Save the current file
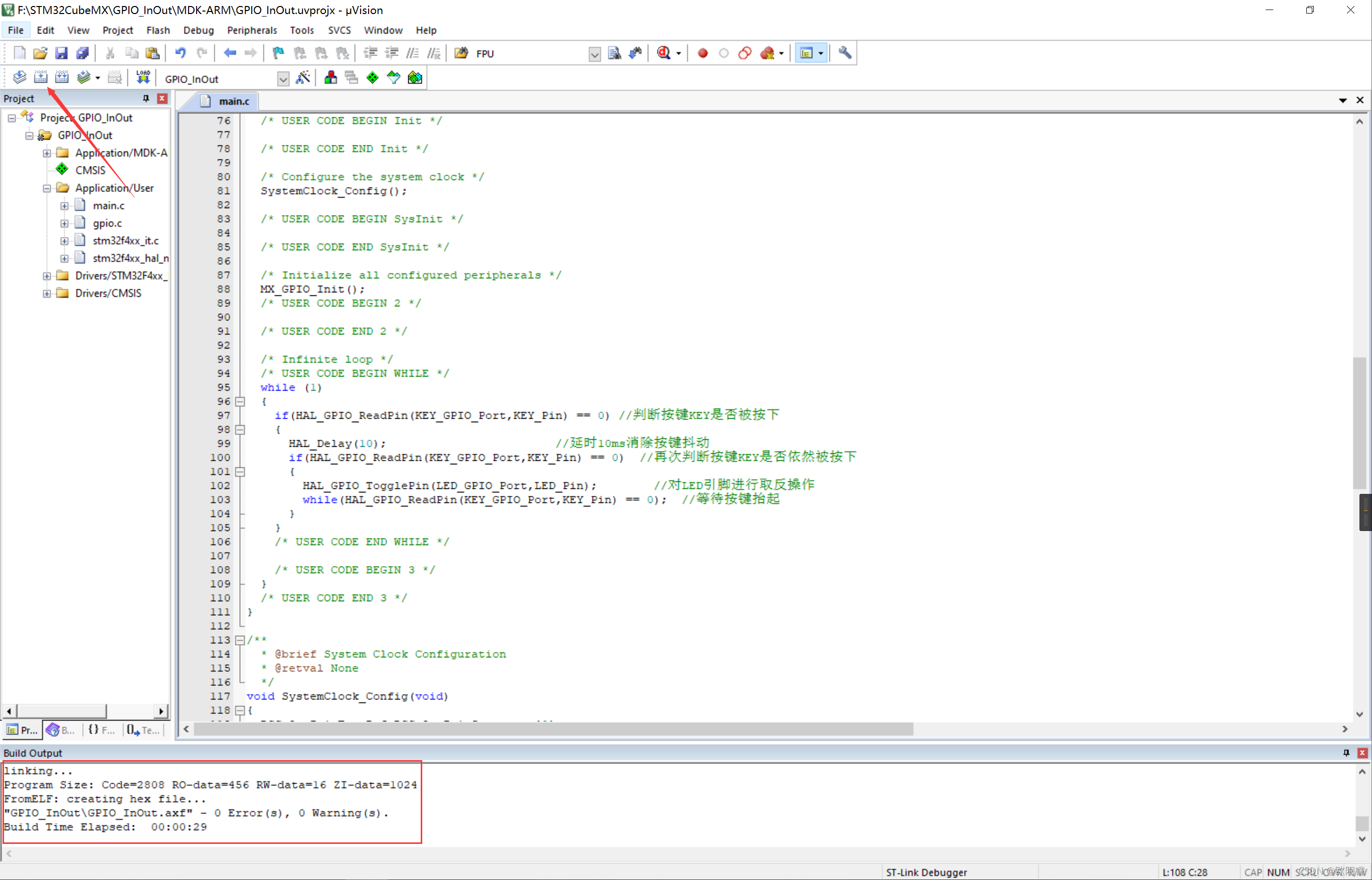The height and width of the screenshot is (880, 1372). (61, 53)
